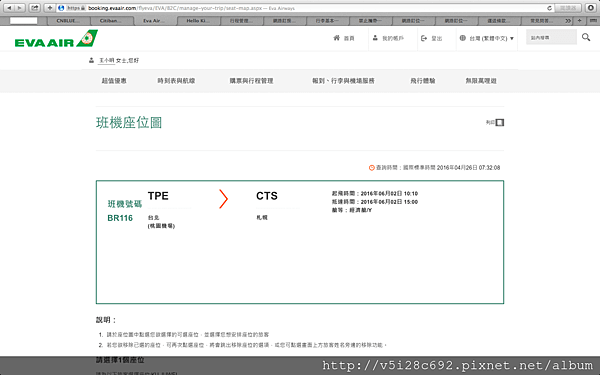Click the browser reload icon
The width and height of the screenshot is (600, 375).
coord(549,8)
